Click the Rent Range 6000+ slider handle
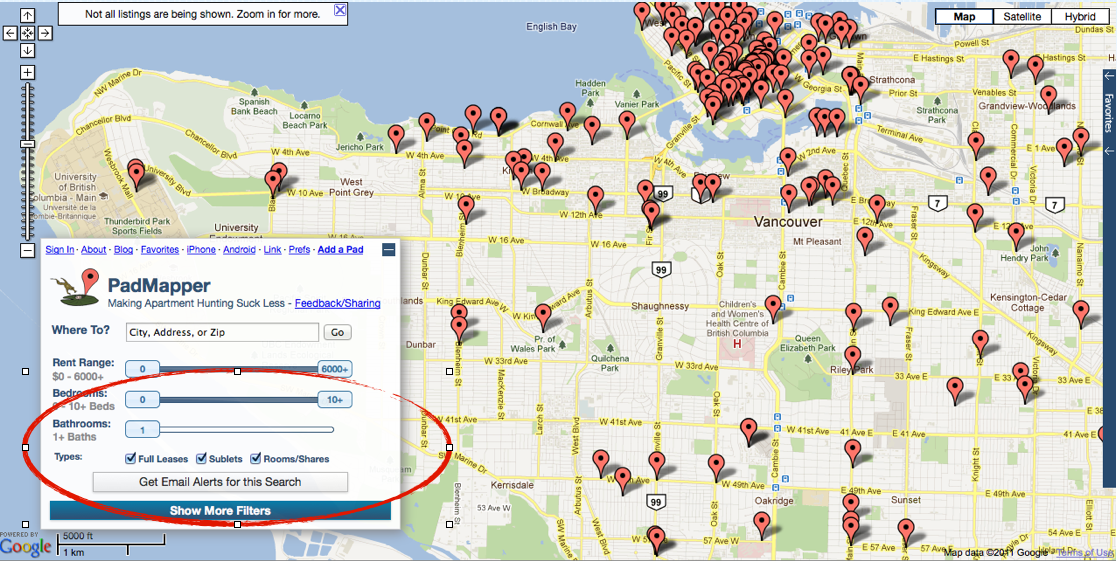 335,369
